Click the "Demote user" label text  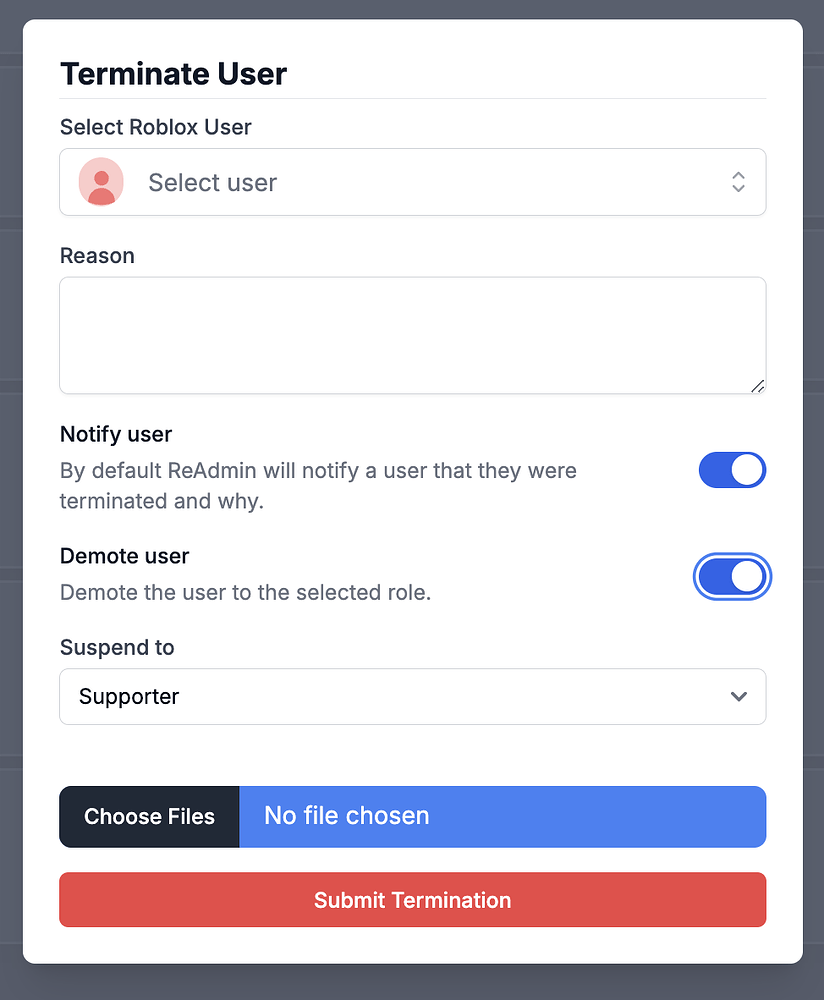[x=124, y=556]
